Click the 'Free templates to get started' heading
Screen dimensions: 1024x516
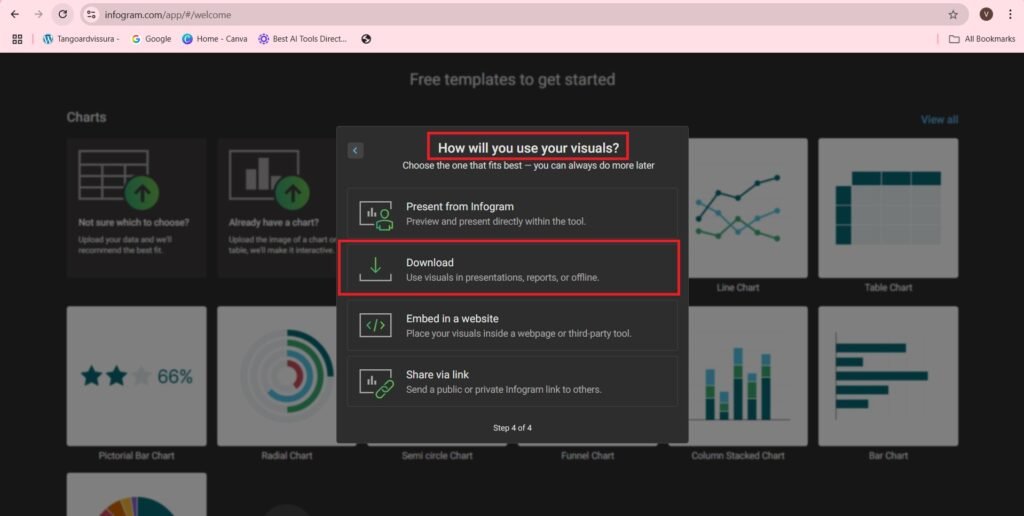[512, 80]
